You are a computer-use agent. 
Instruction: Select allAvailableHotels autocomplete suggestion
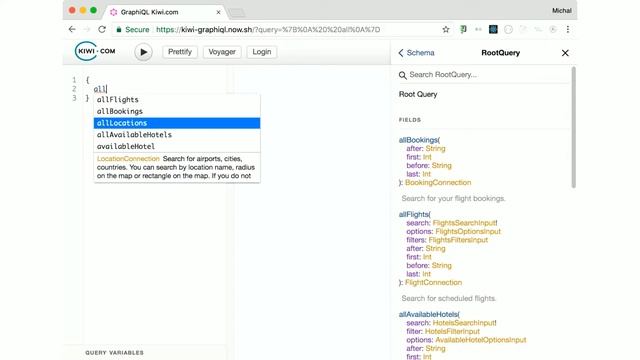[x=177, y=135]
